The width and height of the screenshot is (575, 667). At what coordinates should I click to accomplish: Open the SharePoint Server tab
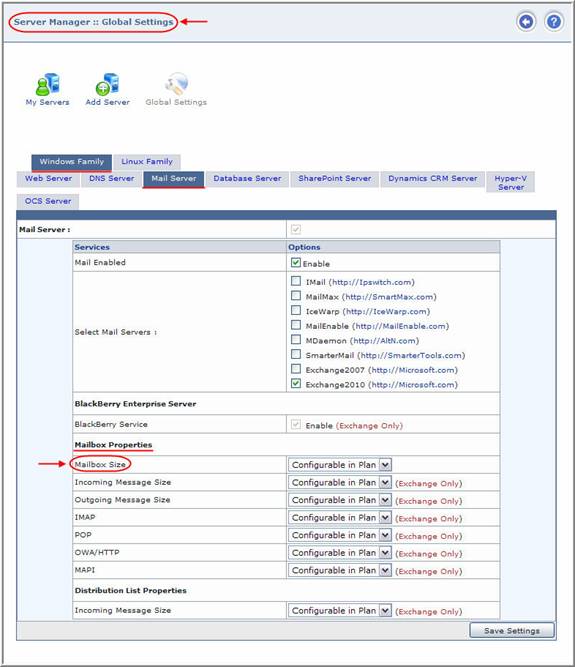pos(335,179)
